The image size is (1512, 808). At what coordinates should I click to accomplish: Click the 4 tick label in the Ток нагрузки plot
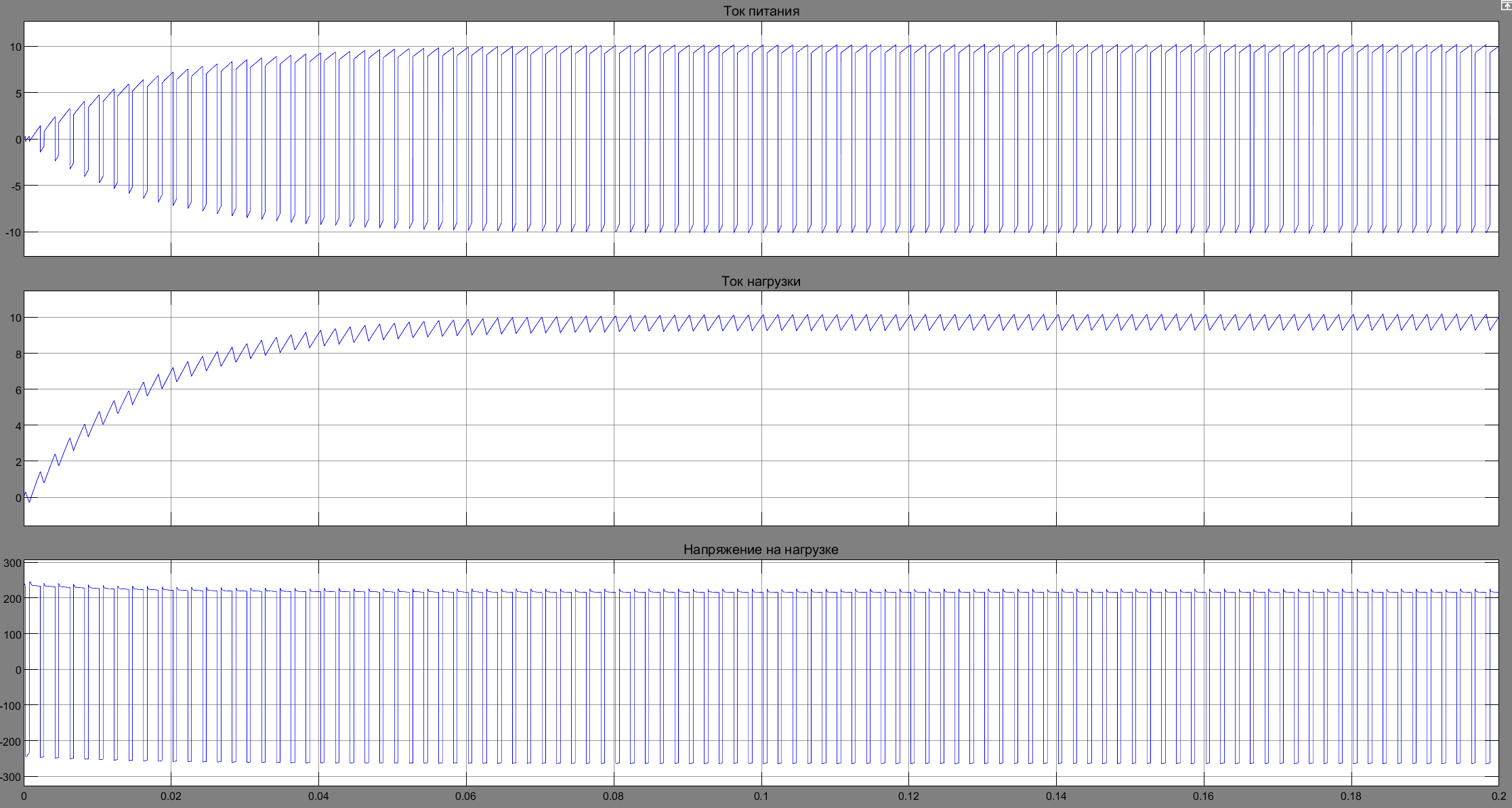tap(18, 426)
